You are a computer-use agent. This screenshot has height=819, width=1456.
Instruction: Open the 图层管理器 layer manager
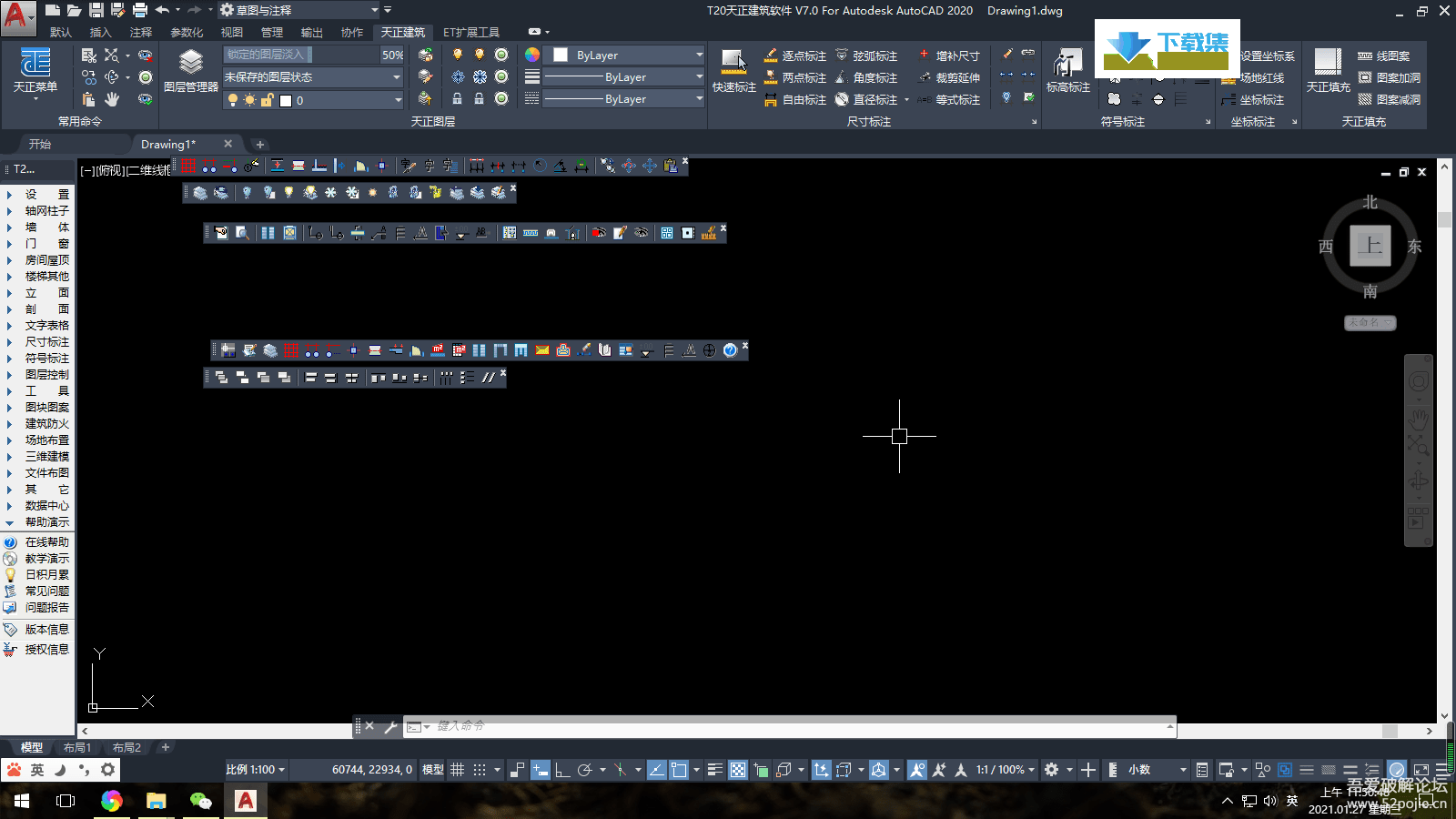(x=190, y=71)
